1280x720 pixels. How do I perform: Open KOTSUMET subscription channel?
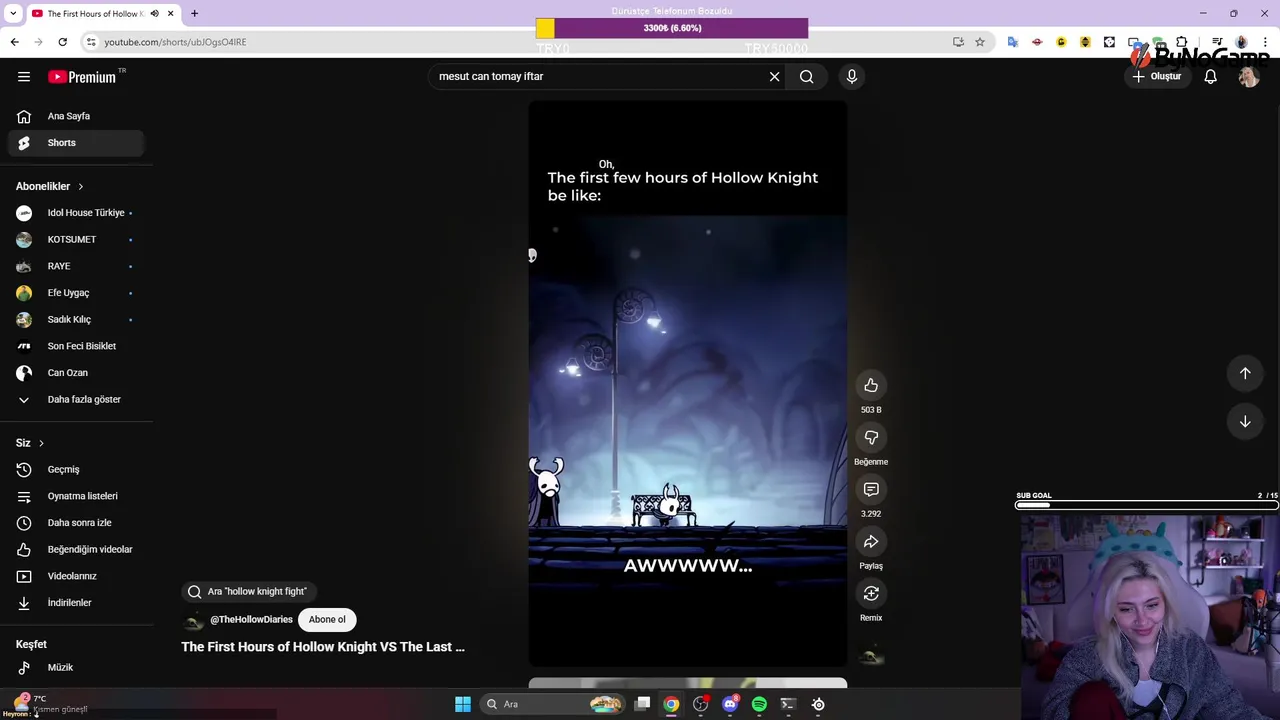[76, 240]
